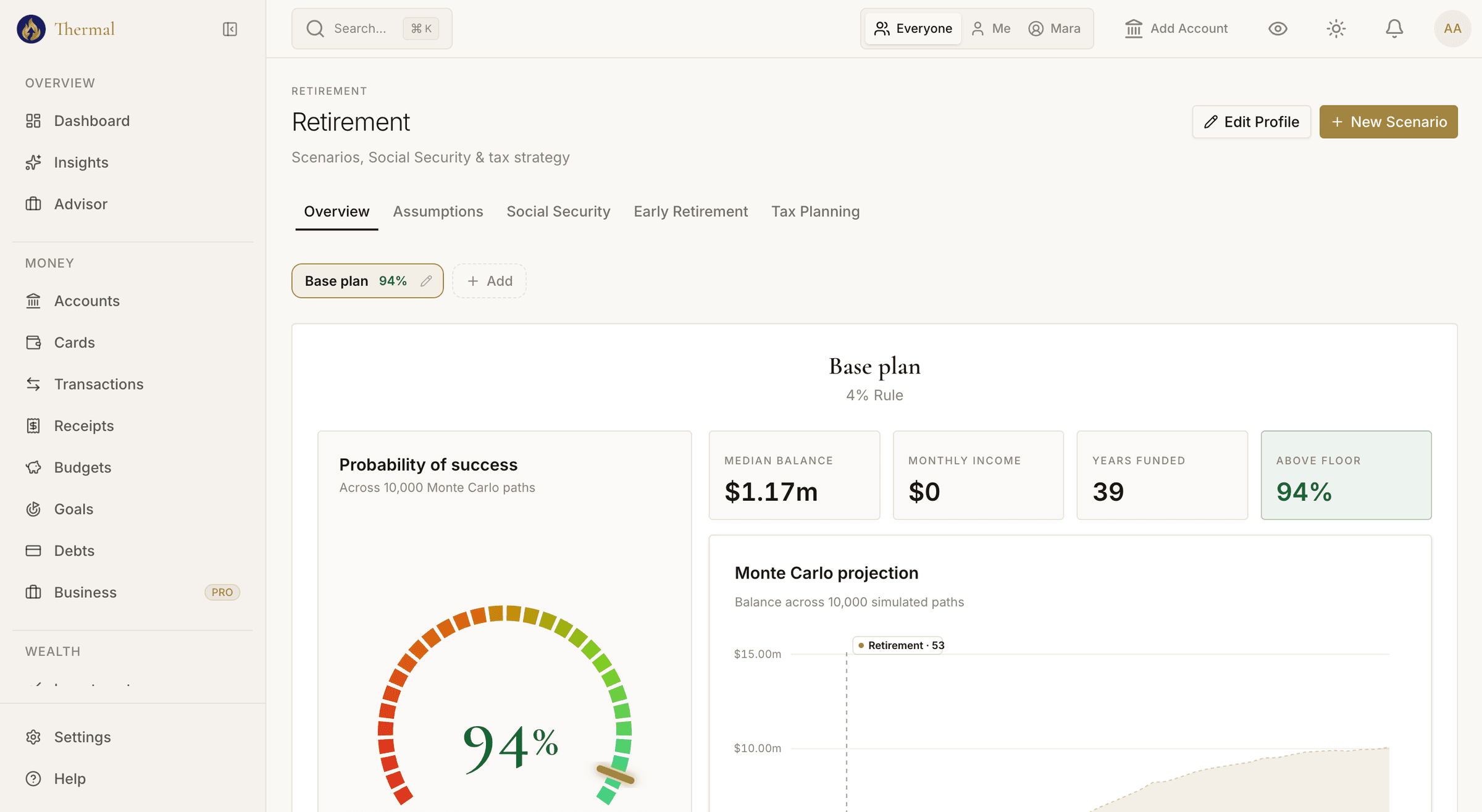Select Base plan scenario chip
The height and width of the screenshot is (812, 1482).
coord(367,281)
